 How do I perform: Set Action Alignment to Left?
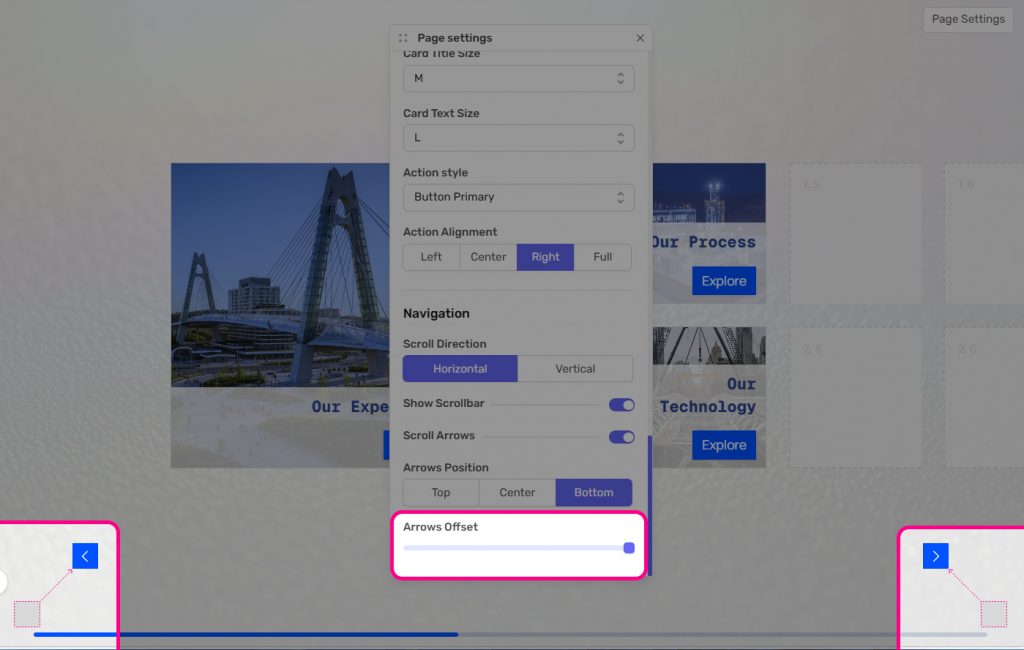(431, 257)
